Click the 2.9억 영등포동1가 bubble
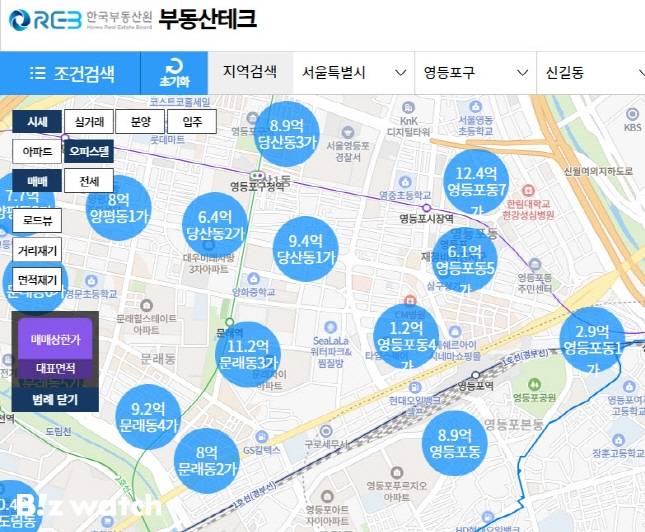Image resolution: width=645 pixels, height=532 pixels. (x=592, y=341)
